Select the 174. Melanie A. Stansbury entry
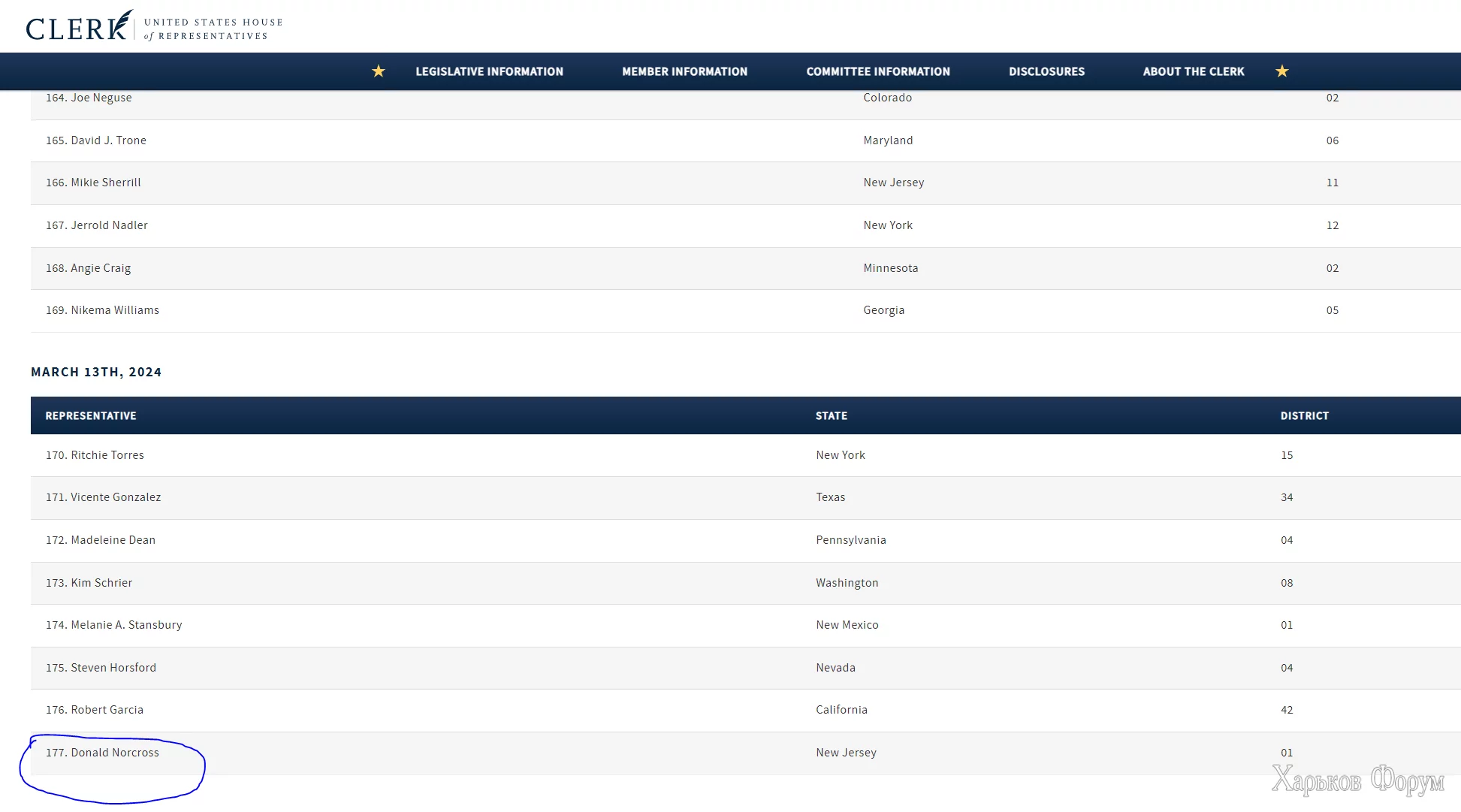This screenshot has width=1461, height=812. click(x=113, y=625)
